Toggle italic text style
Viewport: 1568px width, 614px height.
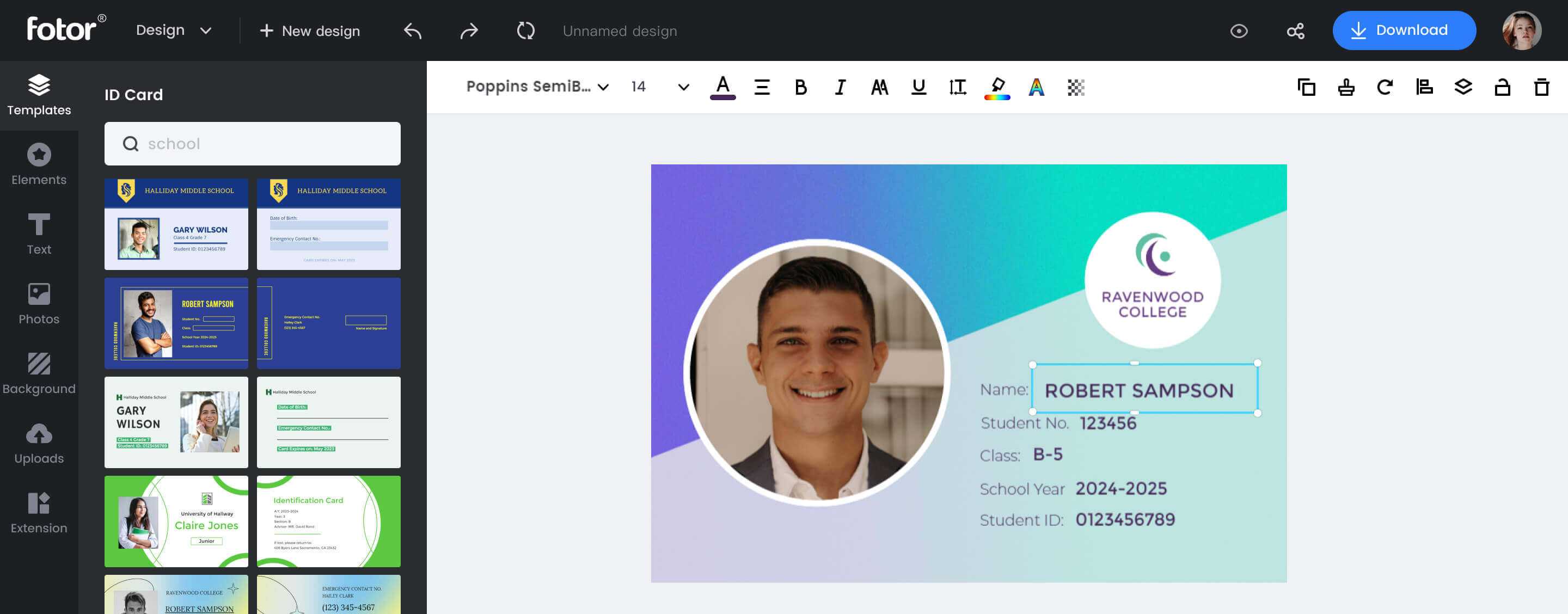840,87
